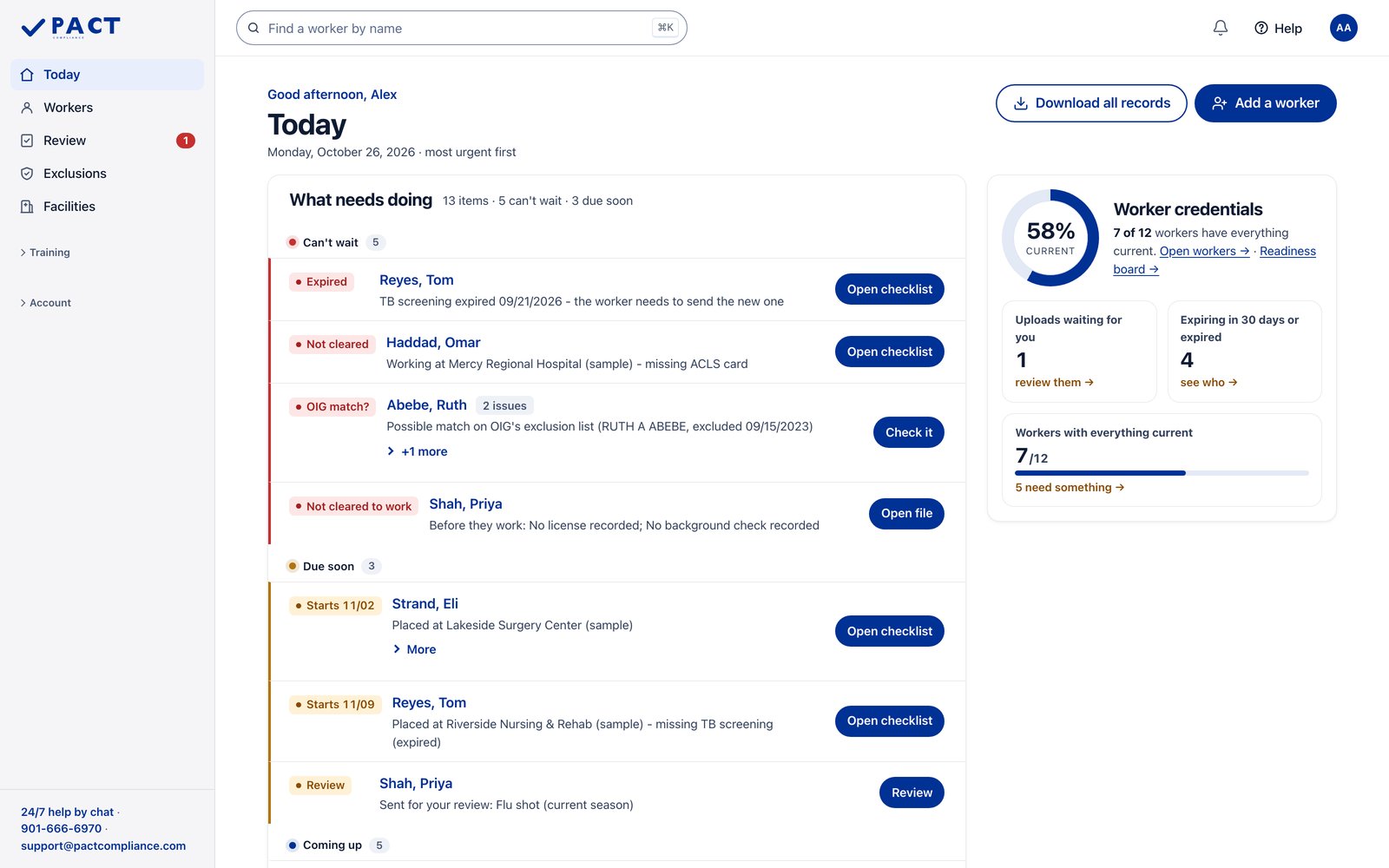The width and height of the screenshot is (1389, 868).
Task: Open Abebe, Ruth worker name link
Action: coord(426,405)
